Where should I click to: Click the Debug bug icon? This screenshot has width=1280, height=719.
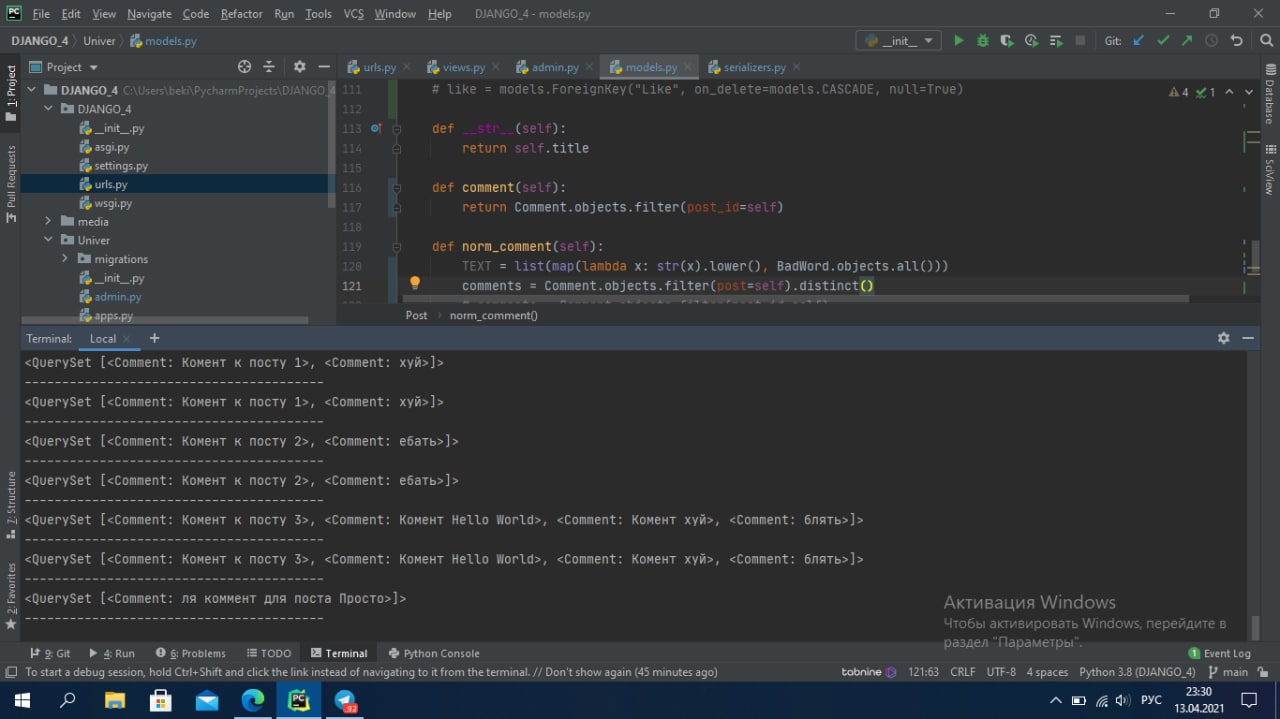[983, 41]
